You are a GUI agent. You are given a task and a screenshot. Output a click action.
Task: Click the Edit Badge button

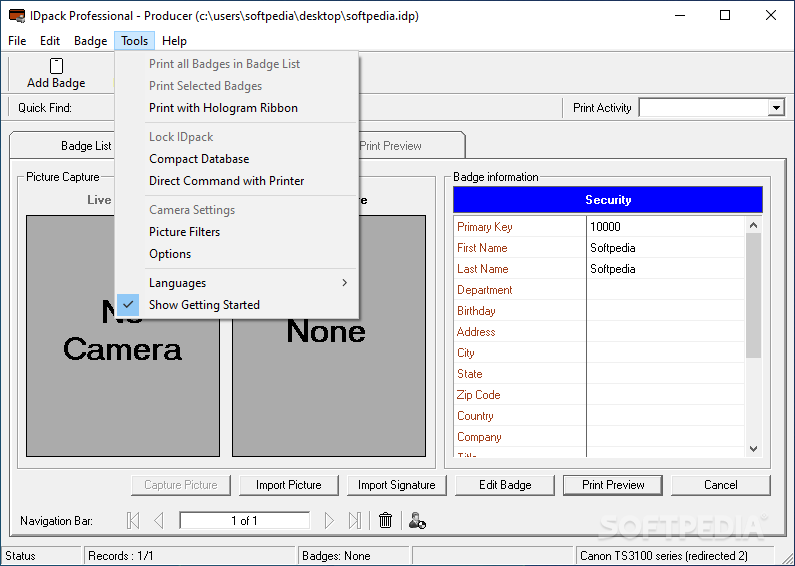coord(505,485)
